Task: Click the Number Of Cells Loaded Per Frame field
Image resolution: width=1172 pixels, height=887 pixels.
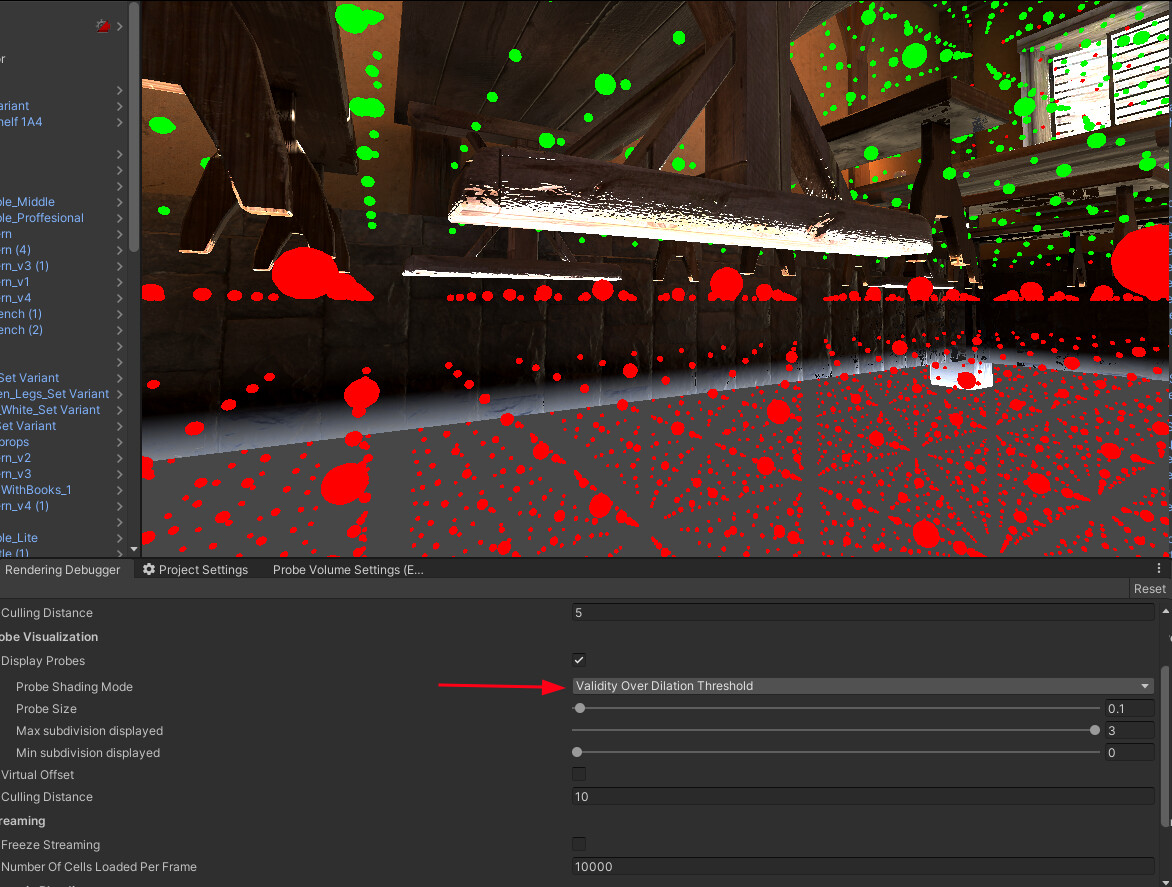Action: (x=860, y=866)
